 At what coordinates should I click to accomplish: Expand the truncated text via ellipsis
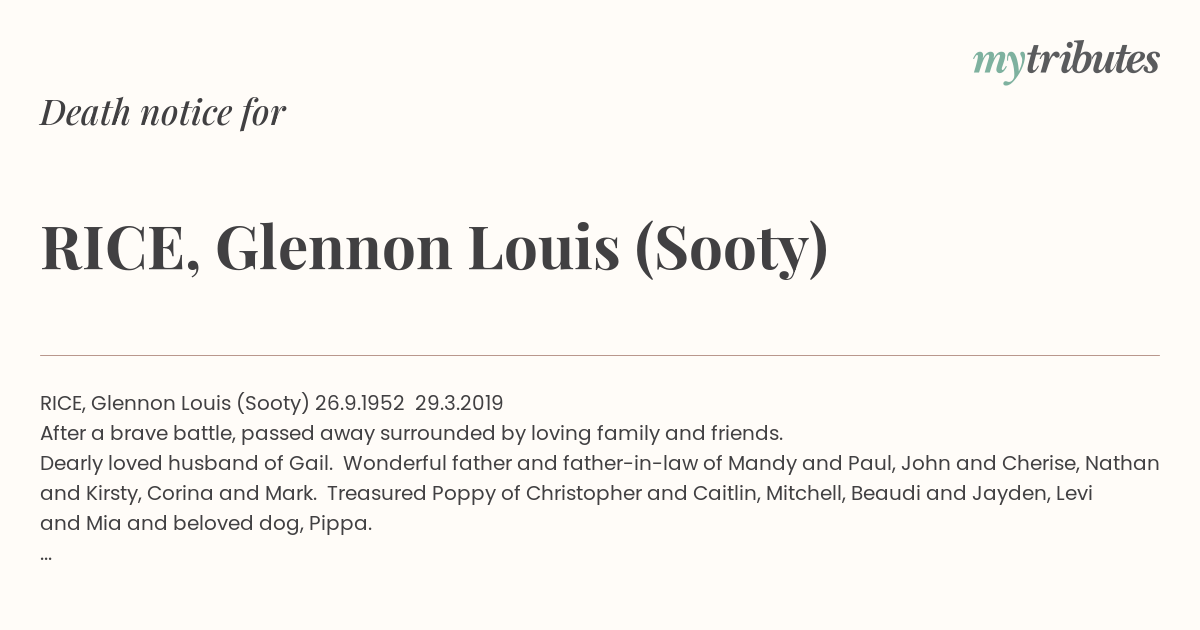click(46, 556)
